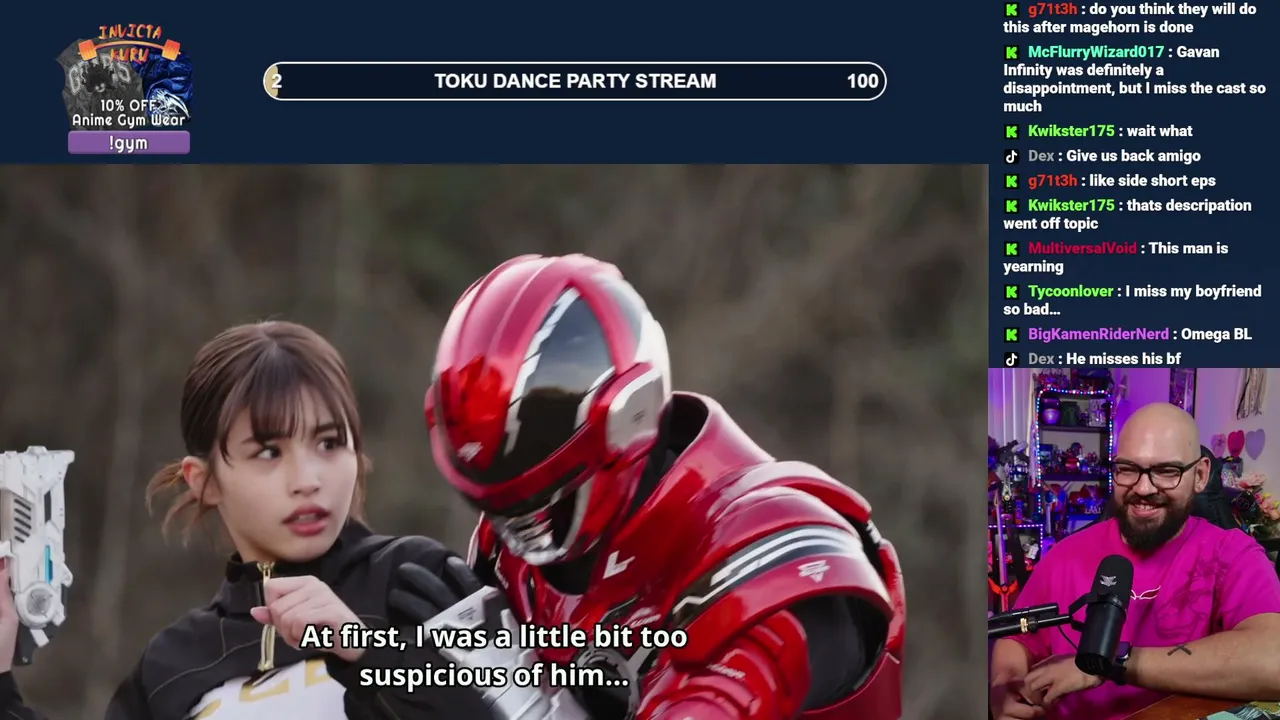Click the streamer webcam feed

click(x=1134, y=544)
